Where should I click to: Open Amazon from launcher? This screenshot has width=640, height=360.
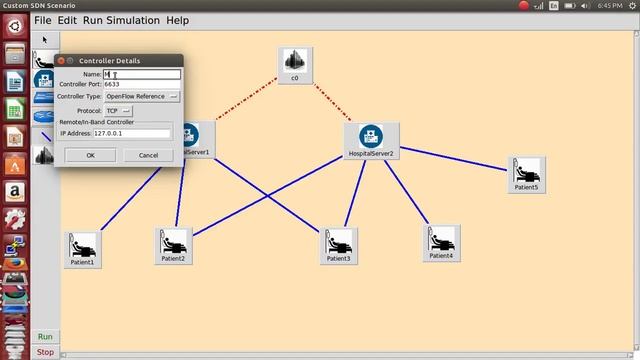[x=15, y=192]
